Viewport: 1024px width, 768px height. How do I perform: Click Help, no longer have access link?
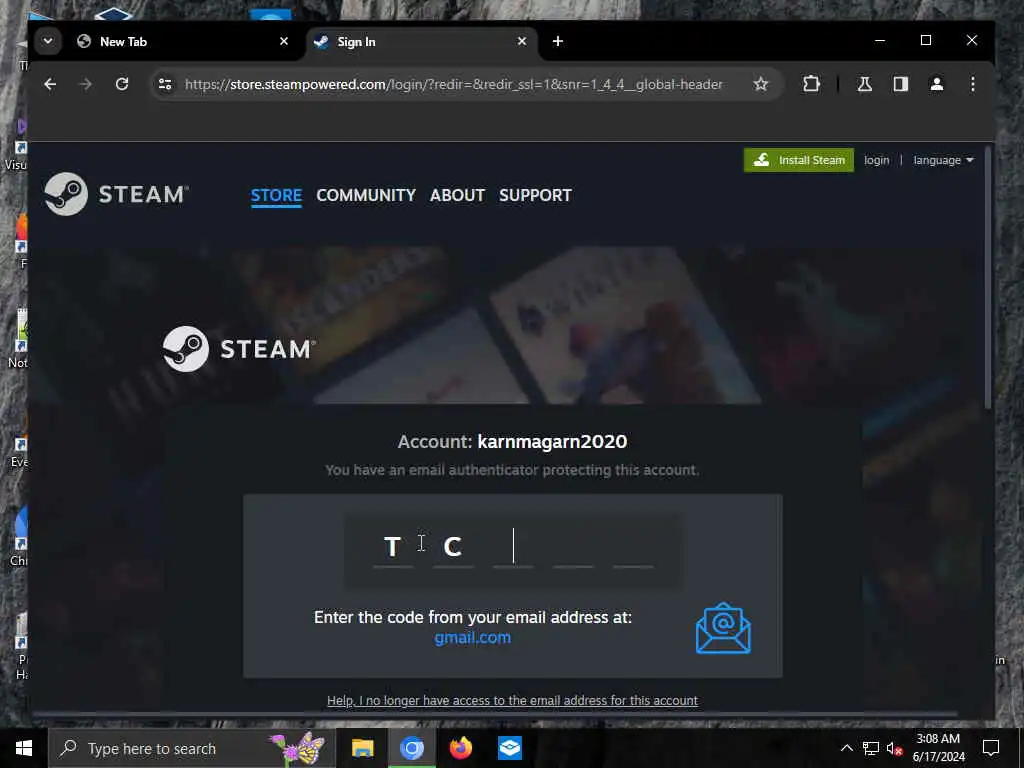coord(512,700)
